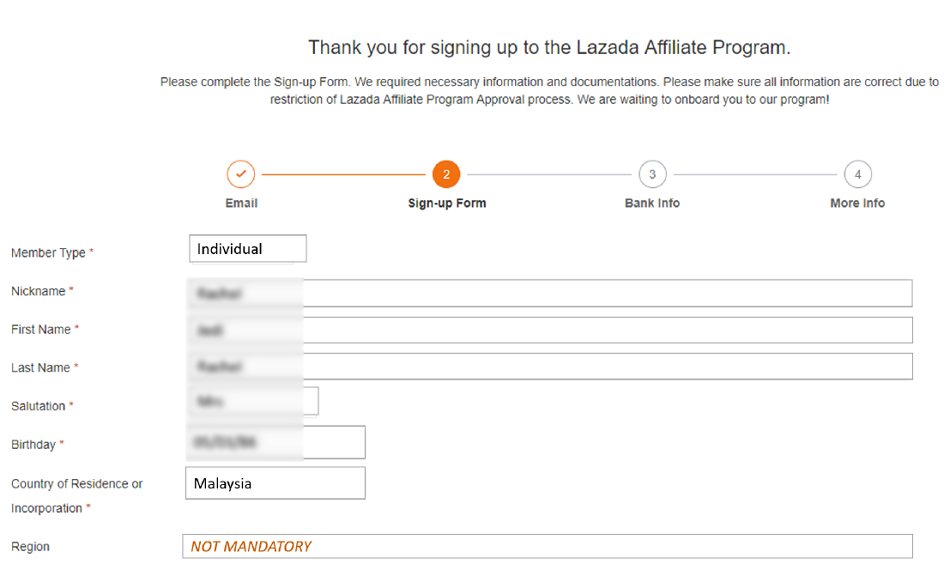Select the Sign-up Form step label

click(447, 204)
